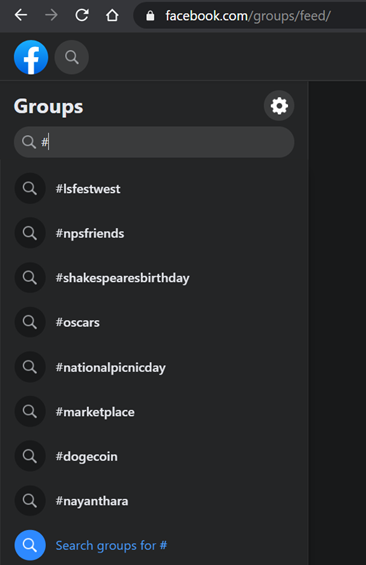The image size is (366, 565).
Task: Reload the page with refresh icon
Action: pos(82,15)
